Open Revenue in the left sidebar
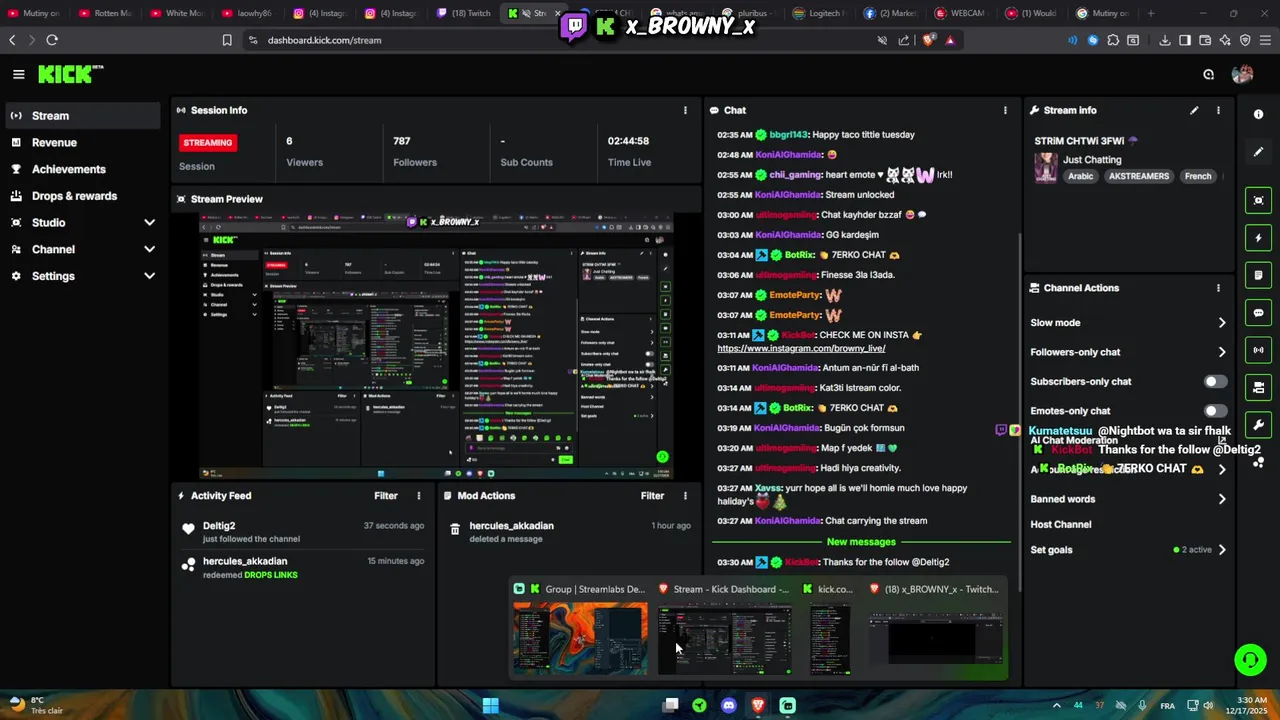This screenshot has height=720, width=1280. tap(82, 142)
